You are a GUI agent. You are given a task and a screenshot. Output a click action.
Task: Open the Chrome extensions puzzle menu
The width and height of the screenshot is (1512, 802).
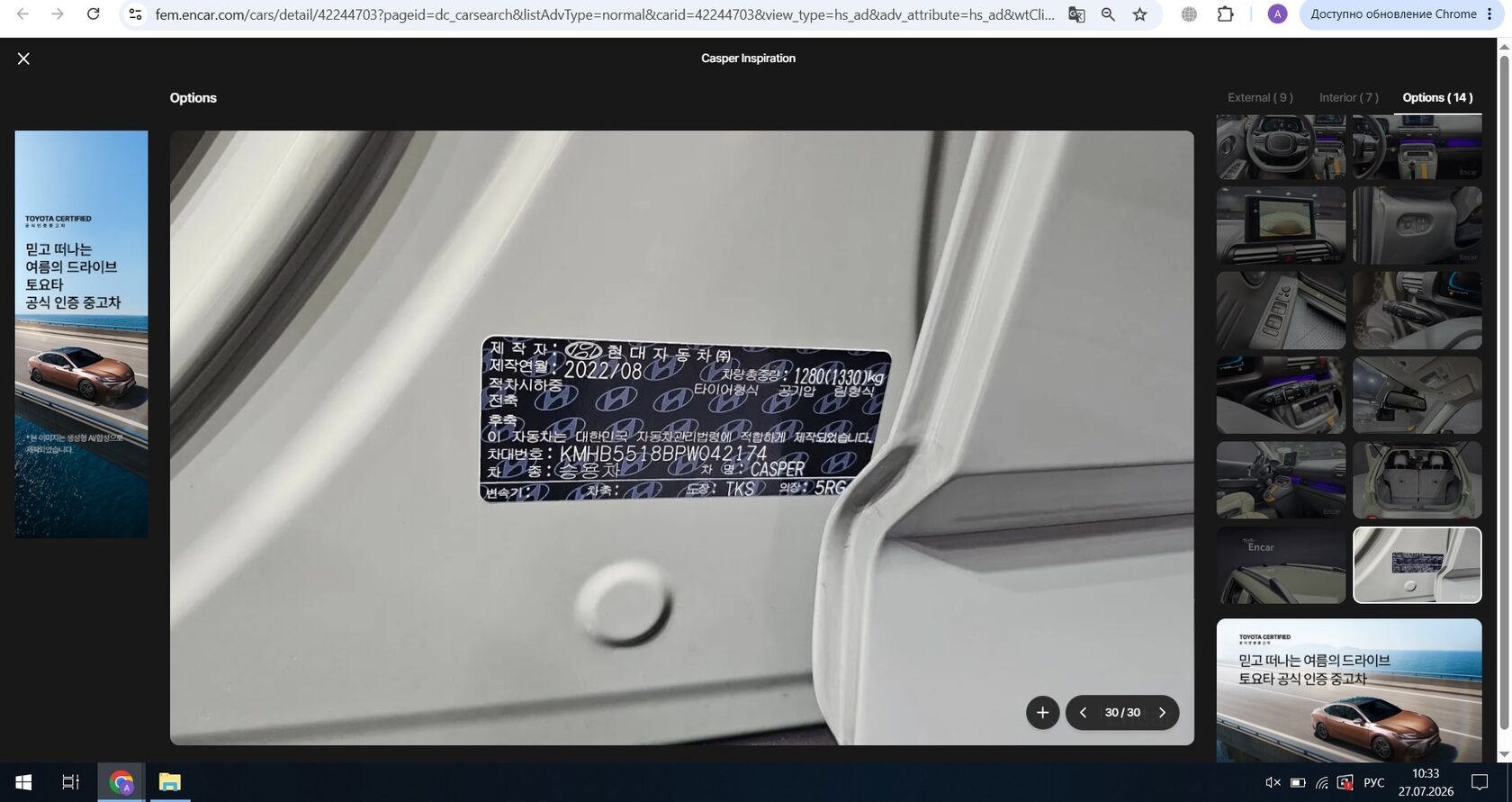click(1225, 14)
